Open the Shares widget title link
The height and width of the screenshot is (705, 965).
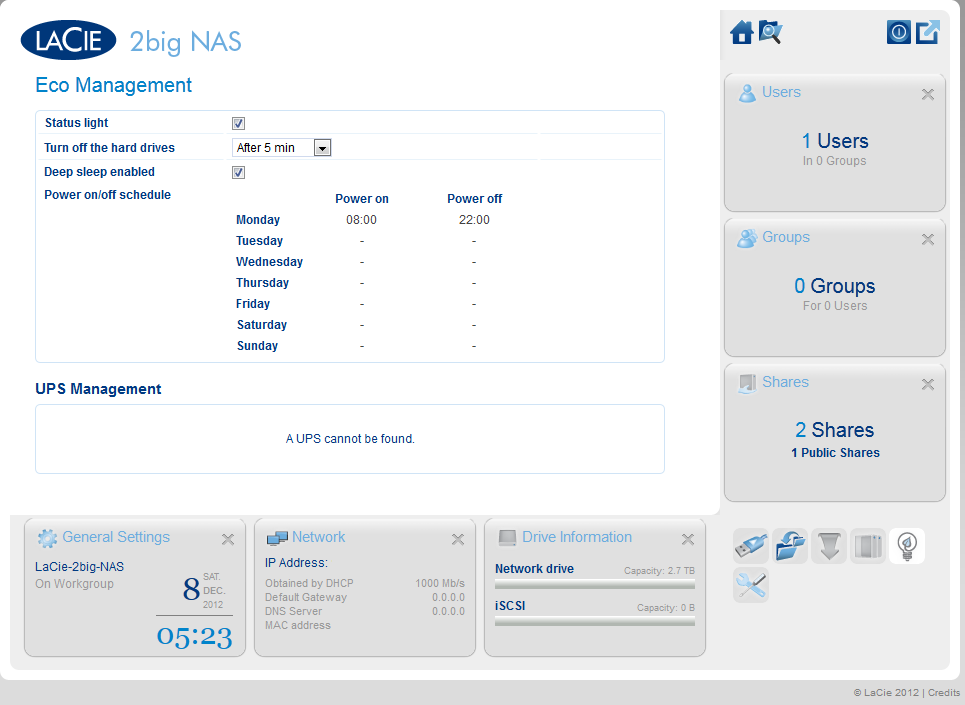(x=785, y=382)
